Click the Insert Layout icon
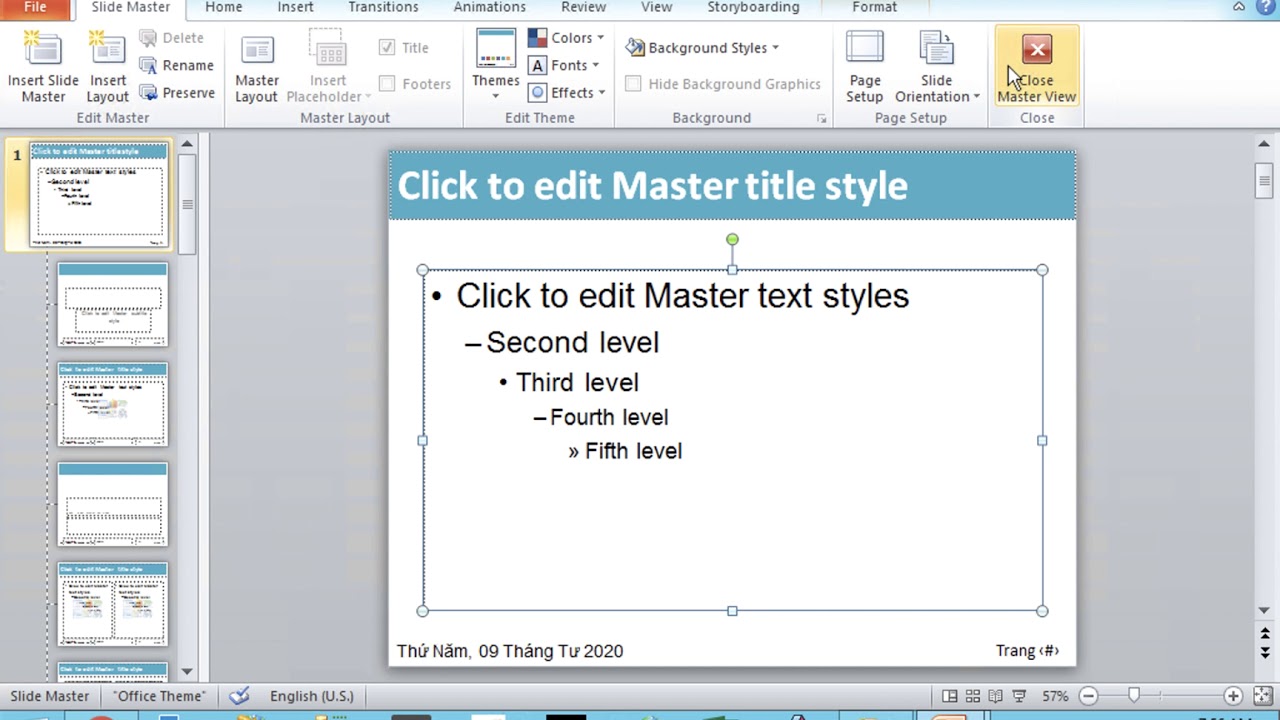1280x720 pixels. click(107, 67)
